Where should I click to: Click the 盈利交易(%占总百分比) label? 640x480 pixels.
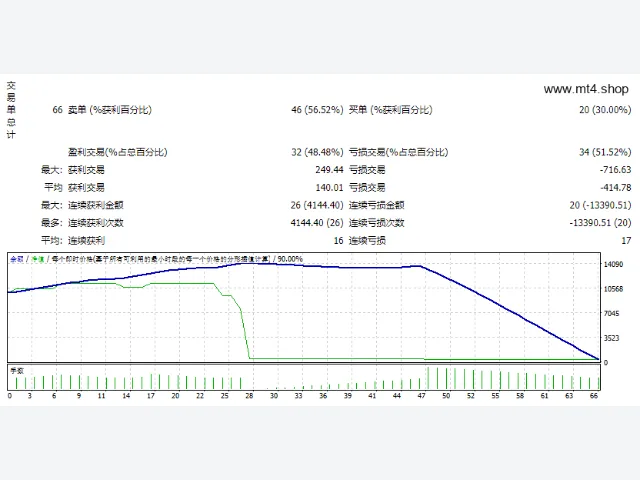click(x=118, y=152)
